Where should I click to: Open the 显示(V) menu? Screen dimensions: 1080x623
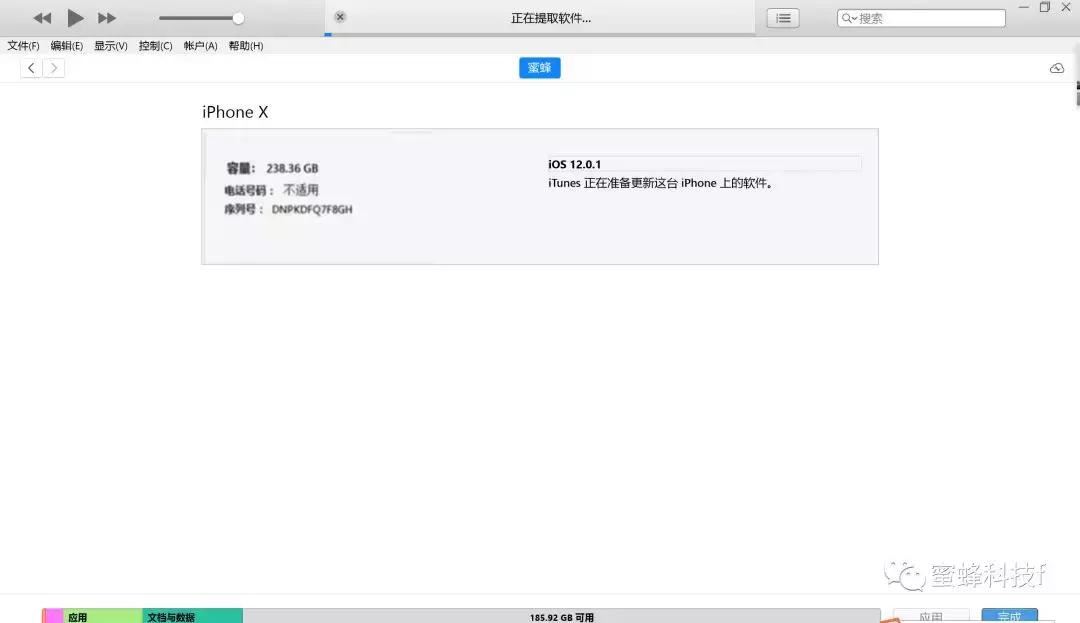(x=111, y=45)
